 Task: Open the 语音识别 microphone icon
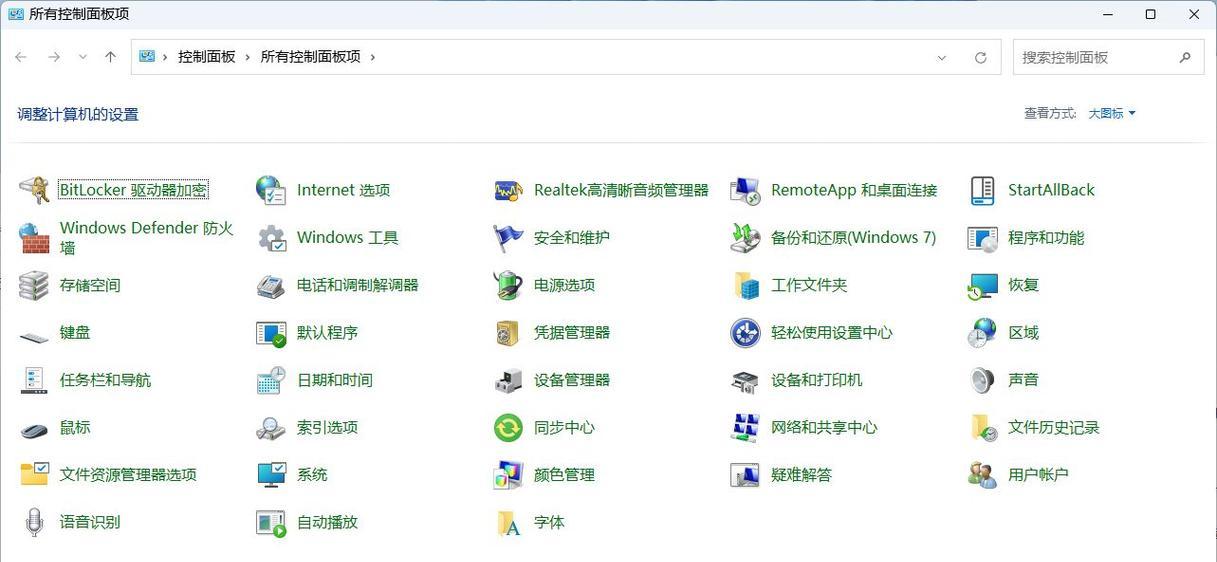[34, 522]
